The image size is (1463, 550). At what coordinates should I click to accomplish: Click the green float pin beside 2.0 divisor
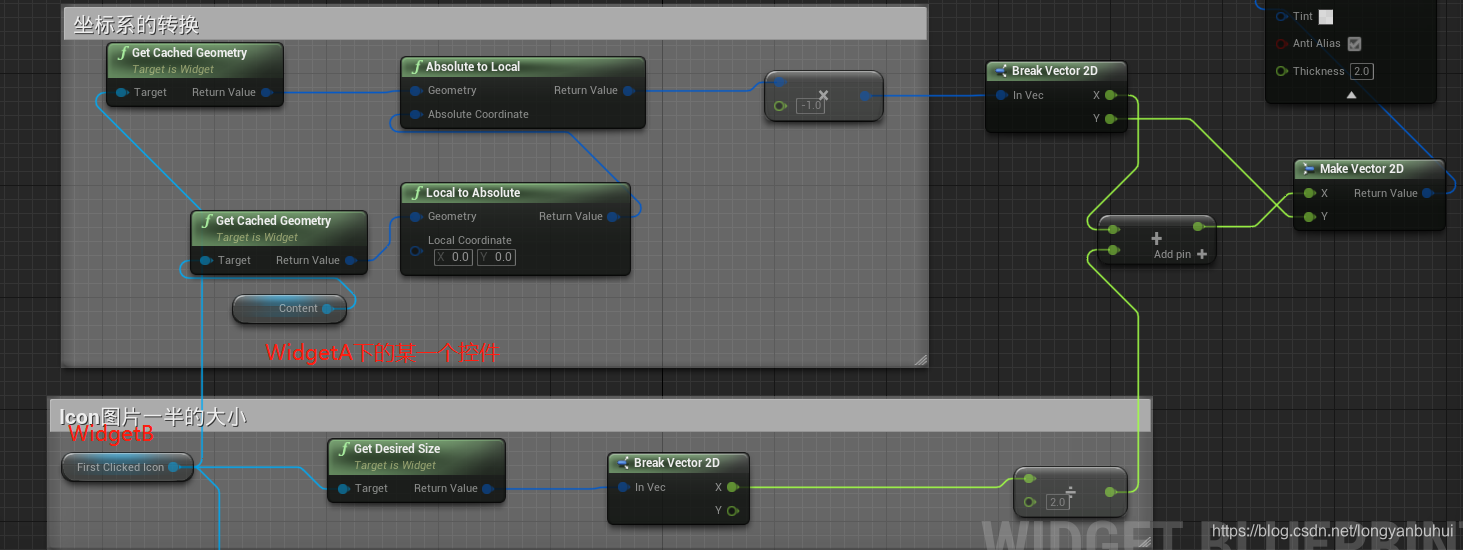click(x=1031, y=502)
